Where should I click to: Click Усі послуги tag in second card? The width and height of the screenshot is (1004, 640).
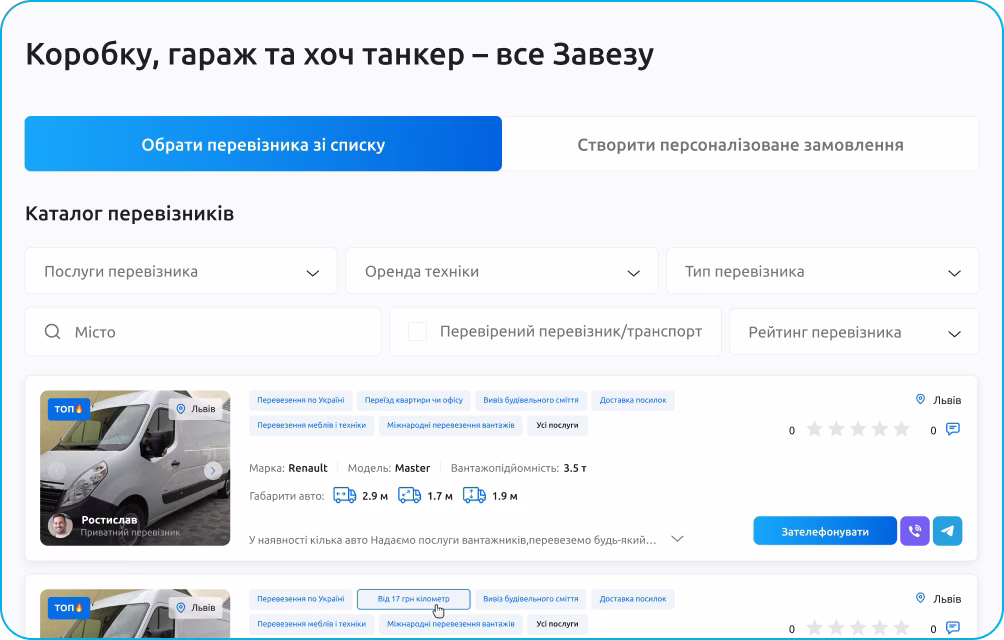(x=557, y=624)
